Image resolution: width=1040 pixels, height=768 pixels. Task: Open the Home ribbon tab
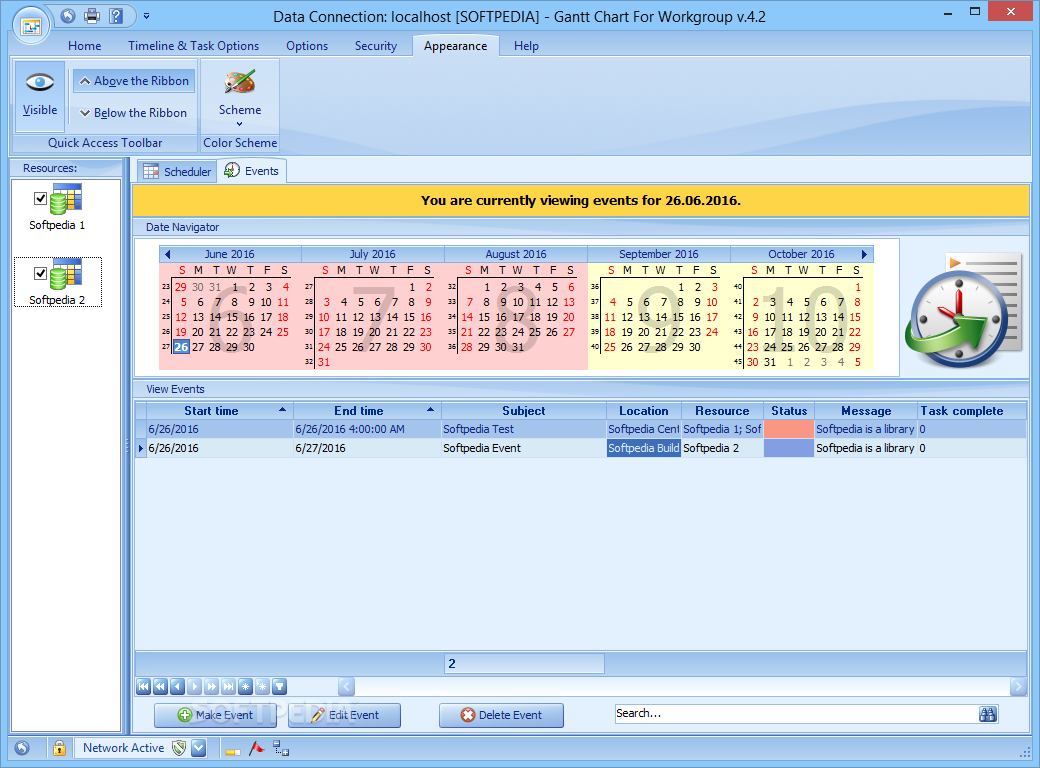(84, 46)
